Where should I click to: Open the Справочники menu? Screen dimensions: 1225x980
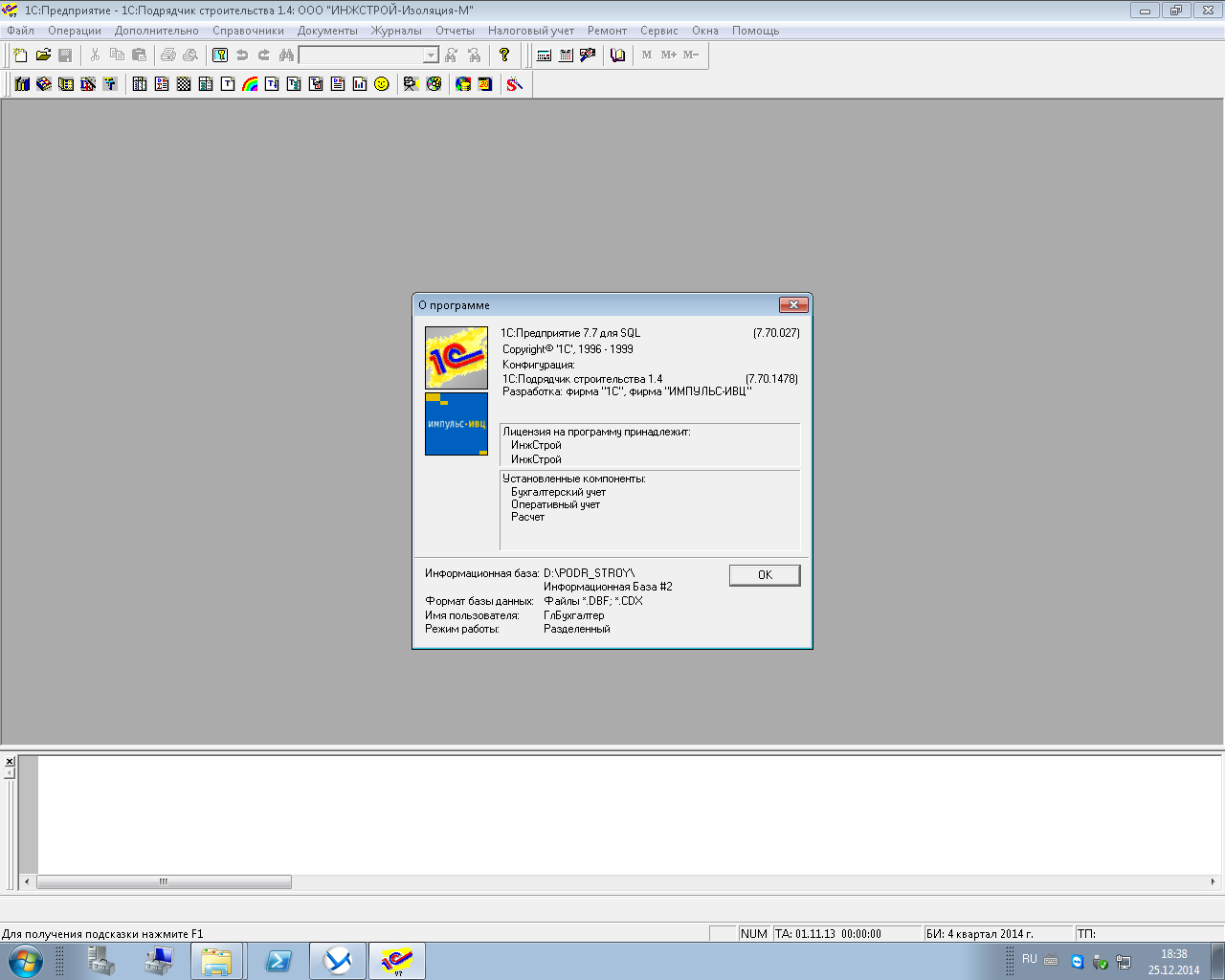point(248,31)
